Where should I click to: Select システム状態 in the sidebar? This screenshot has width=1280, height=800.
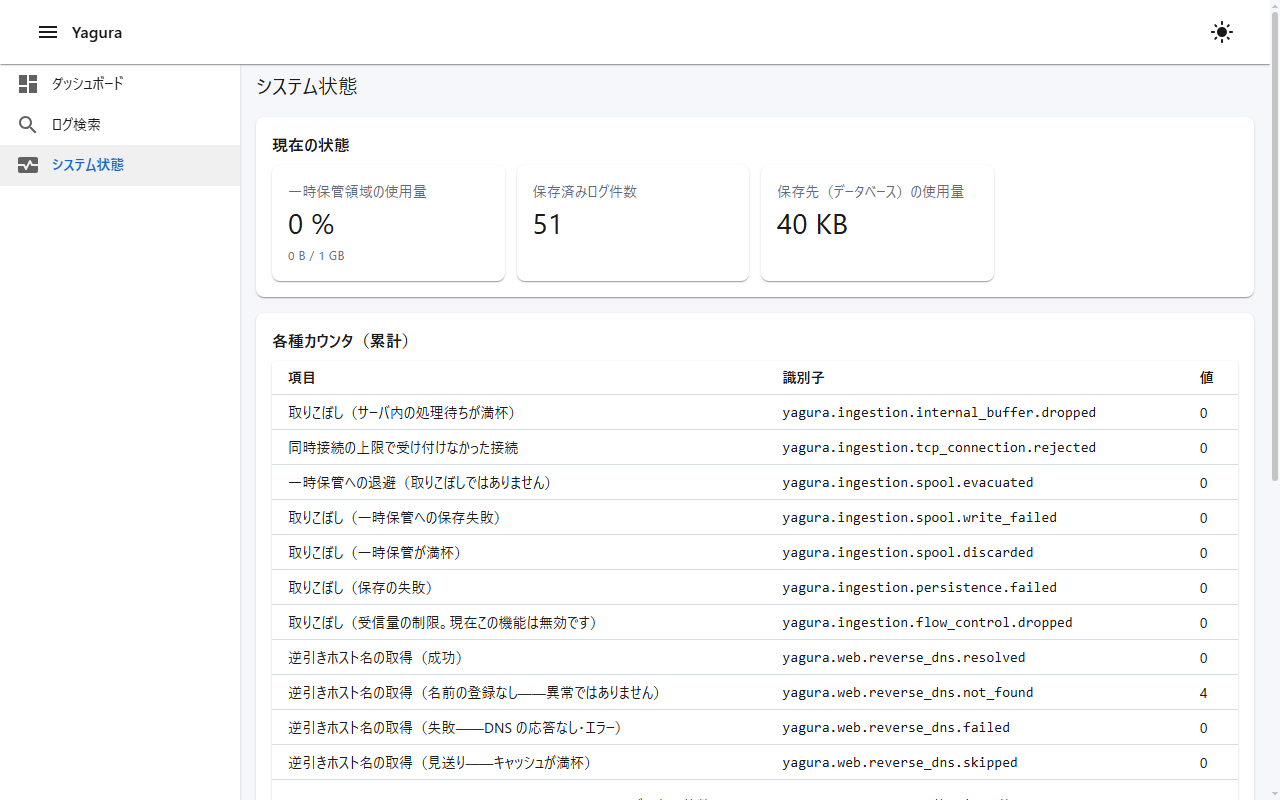coord(120,165)
